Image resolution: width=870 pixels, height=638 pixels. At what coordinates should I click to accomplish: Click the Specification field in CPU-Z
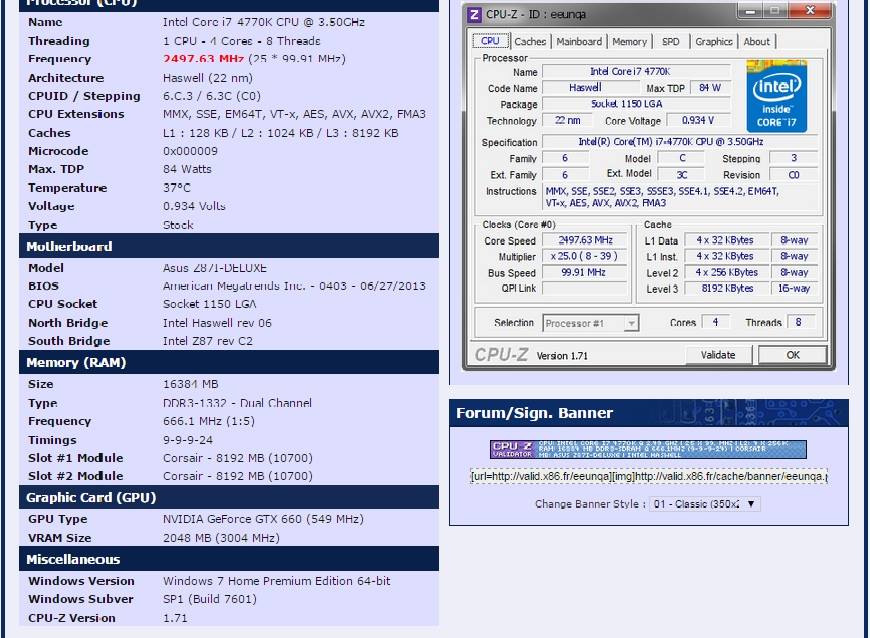click(680, 142)
